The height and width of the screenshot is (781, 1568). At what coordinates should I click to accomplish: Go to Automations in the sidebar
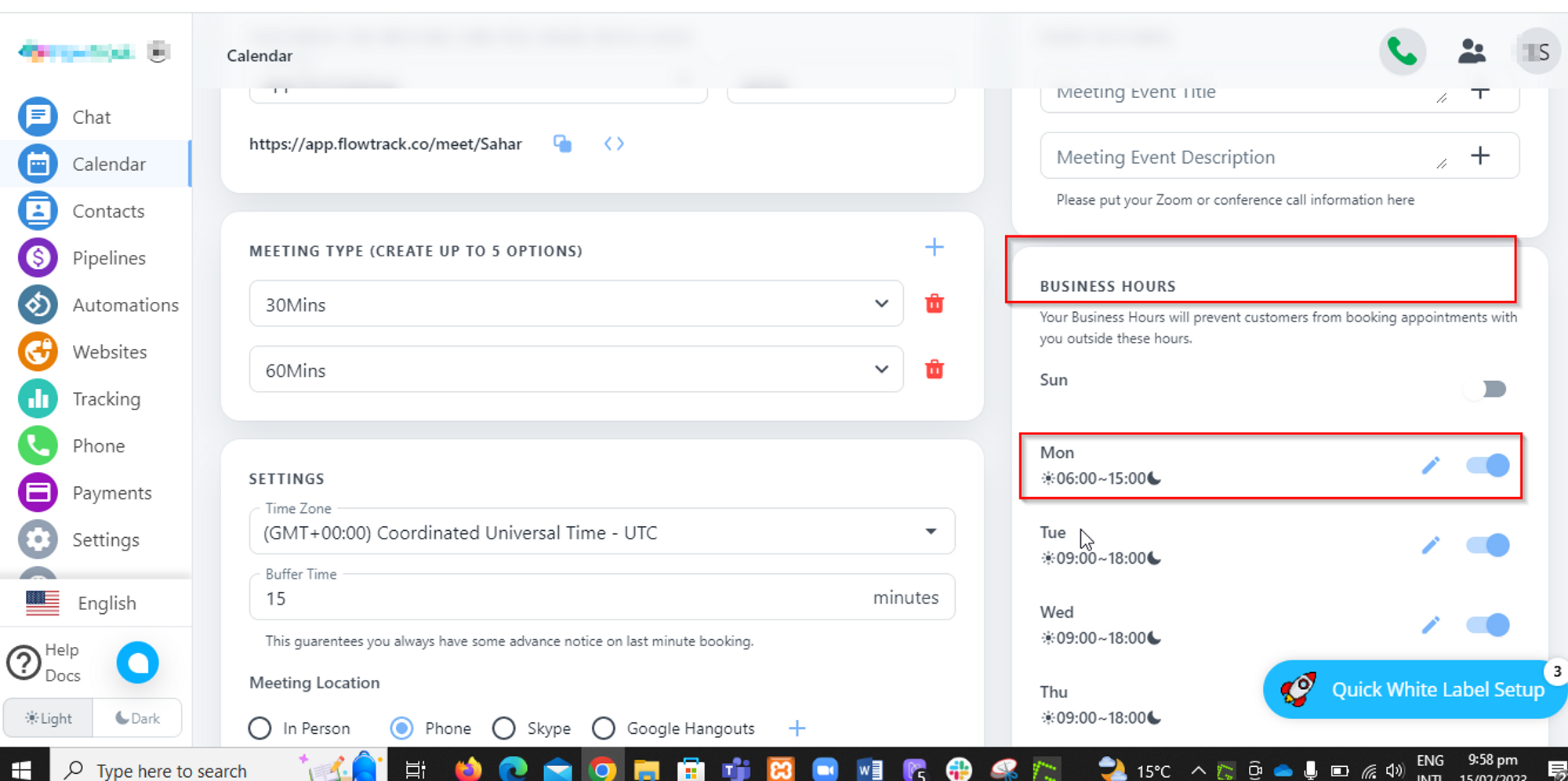click(125, 305)
